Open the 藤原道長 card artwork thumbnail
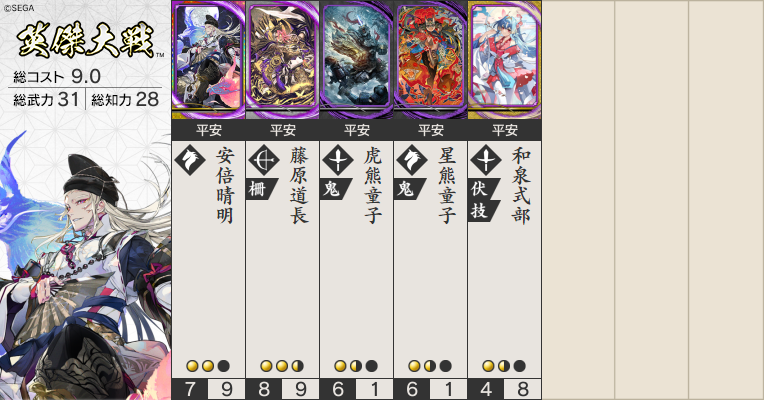 (x=283, y=60)
